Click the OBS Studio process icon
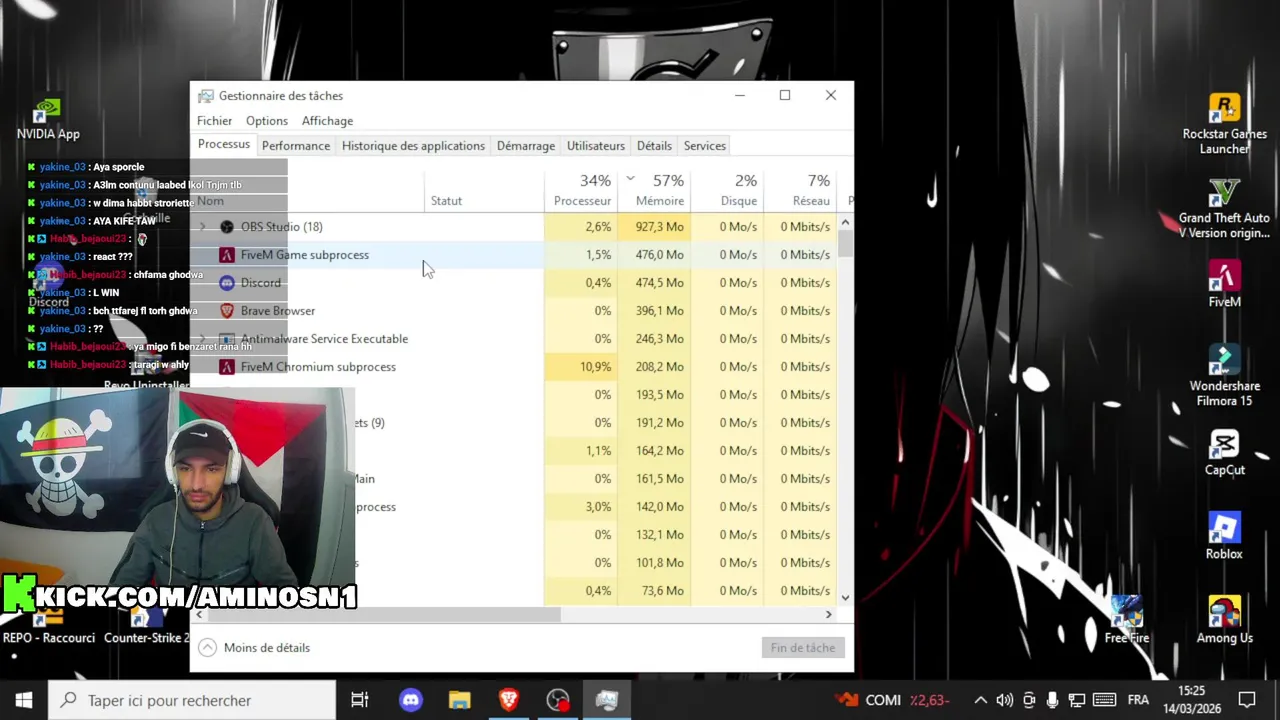The image size is (1280, 720). pos(227,227)
